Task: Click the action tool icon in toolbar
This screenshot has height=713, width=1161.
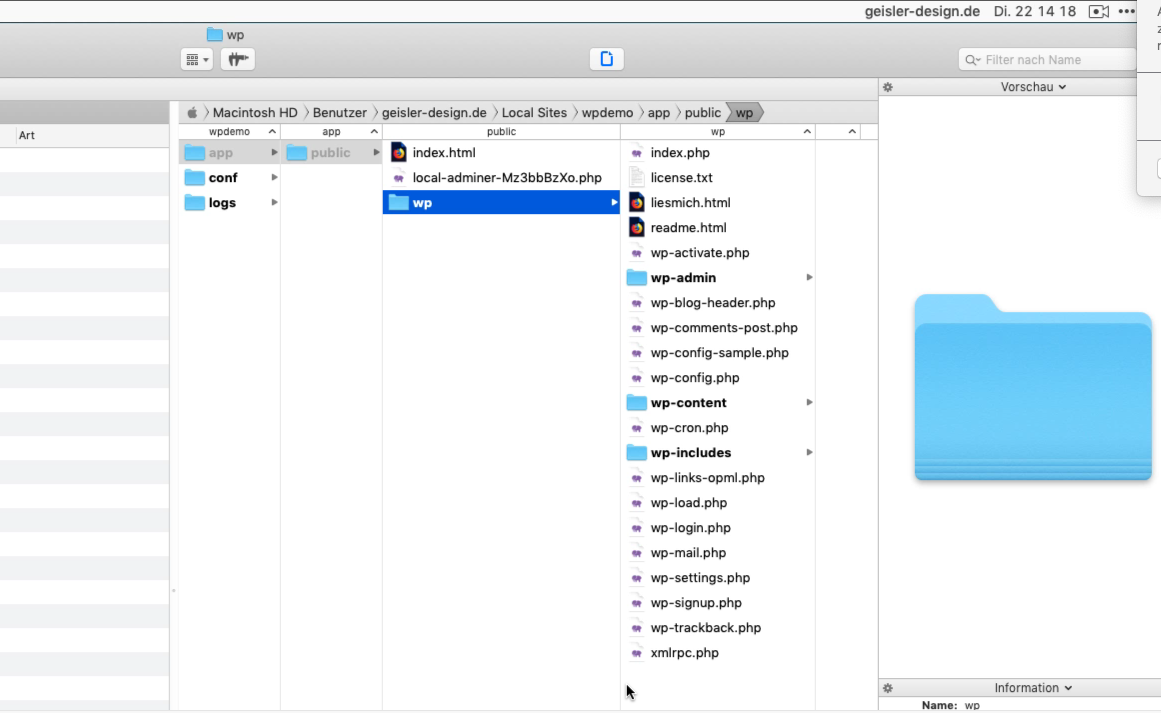Action: coord(238,59)
